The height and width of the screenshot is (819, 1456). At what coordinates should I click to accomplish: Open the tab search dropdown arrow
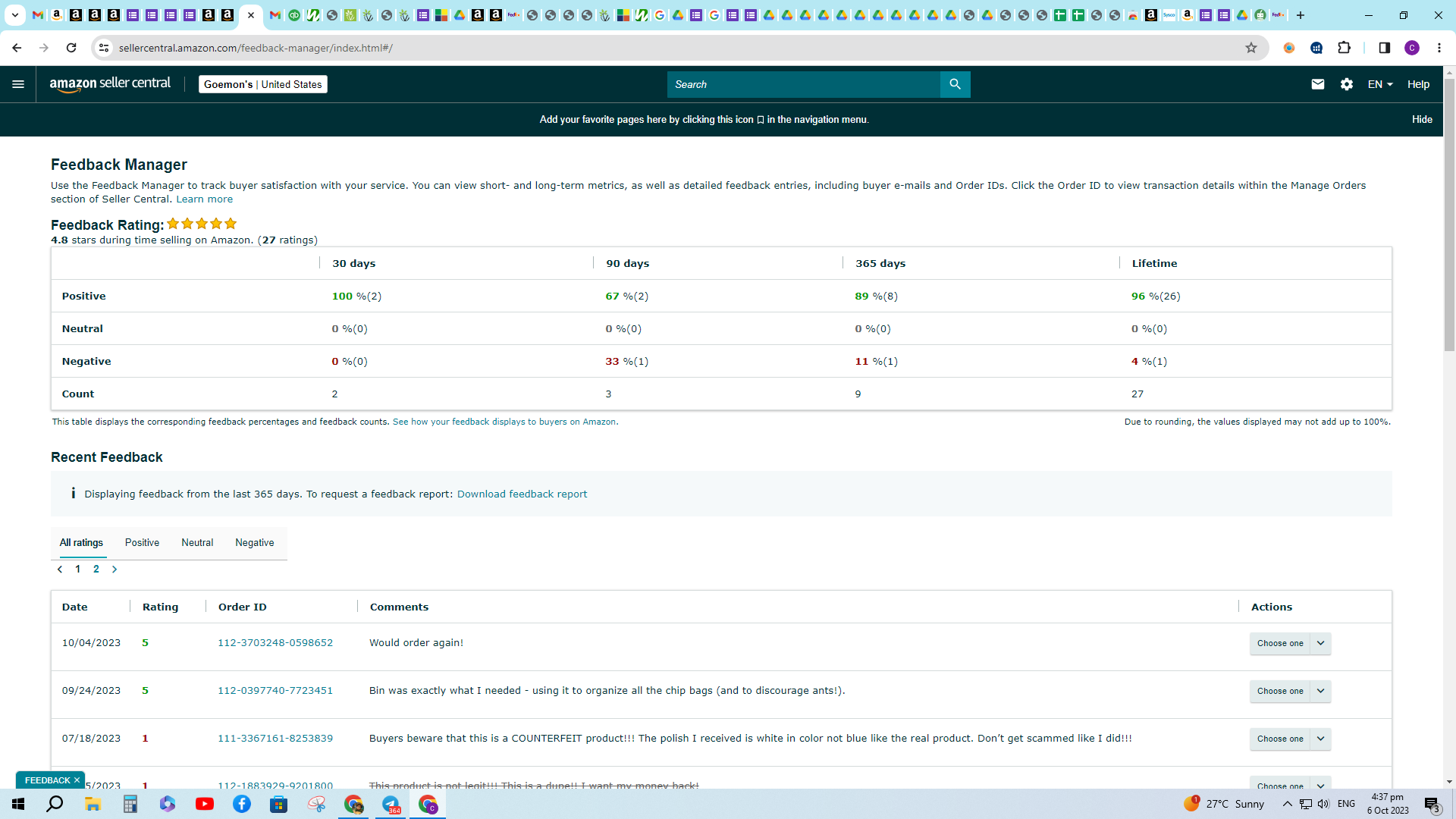point(14,15)
